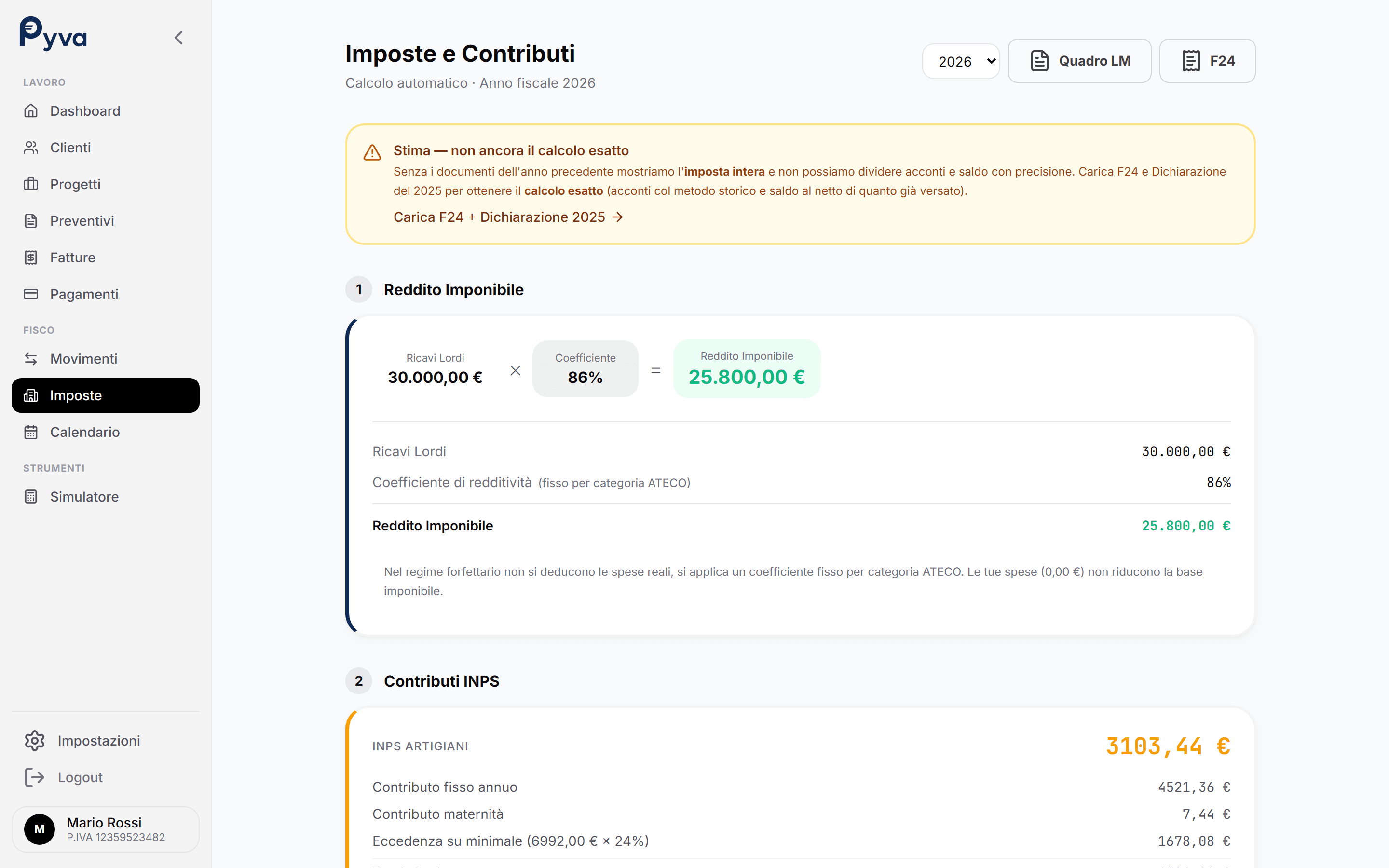This screenshot has height=868, width=1389.
Task: Click the Contributo fisso annuo 4521,36 € value
Action: click(x=1194, y=787)
